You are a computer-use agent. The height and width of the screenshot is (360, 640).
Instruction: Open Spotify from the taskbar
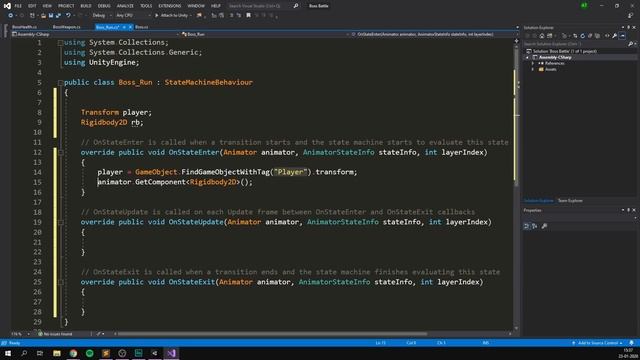click(x=89, y=353)
